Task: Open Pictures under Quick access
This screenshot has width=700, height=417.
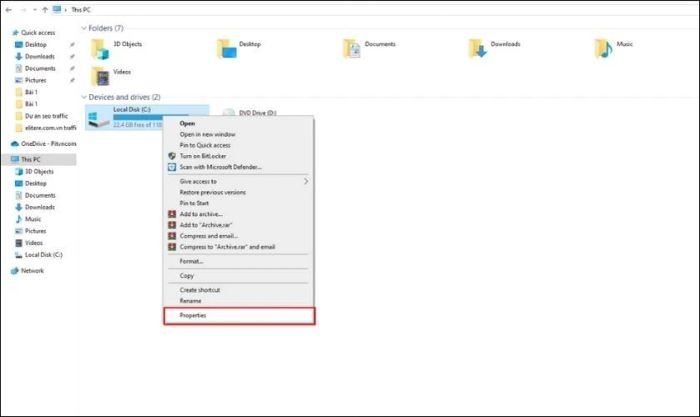Action: [x=36, y=80]
